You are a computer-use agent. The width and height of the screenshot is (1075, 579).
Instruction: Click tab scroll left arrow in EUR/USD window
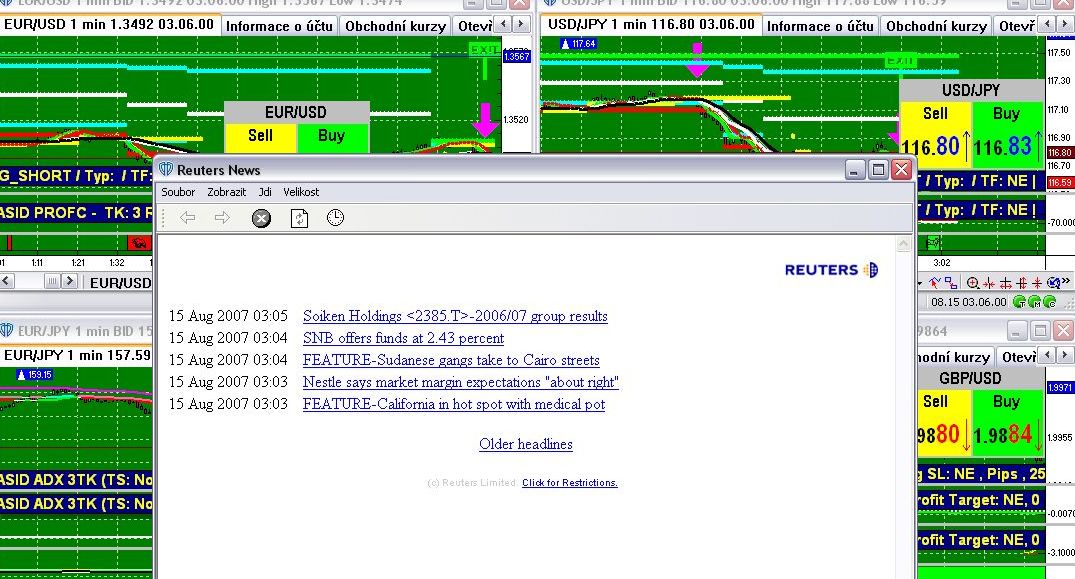pos(504,25)
